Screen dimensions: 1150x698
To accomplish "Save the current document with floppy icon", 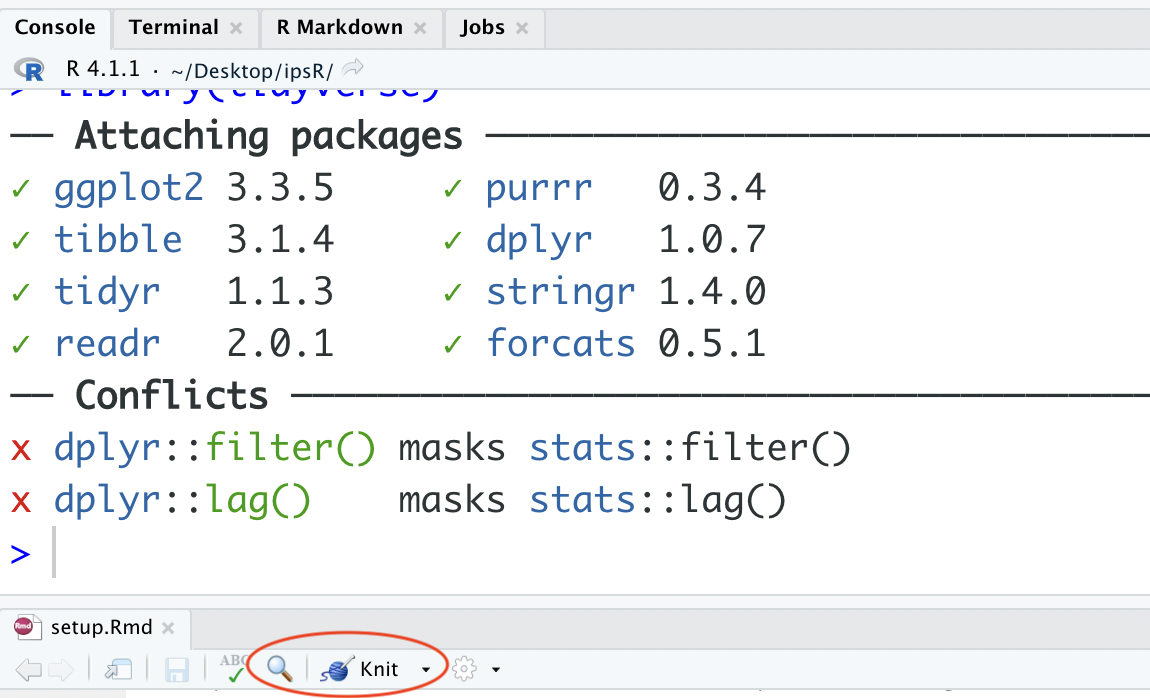I will (x=178, y=669).
